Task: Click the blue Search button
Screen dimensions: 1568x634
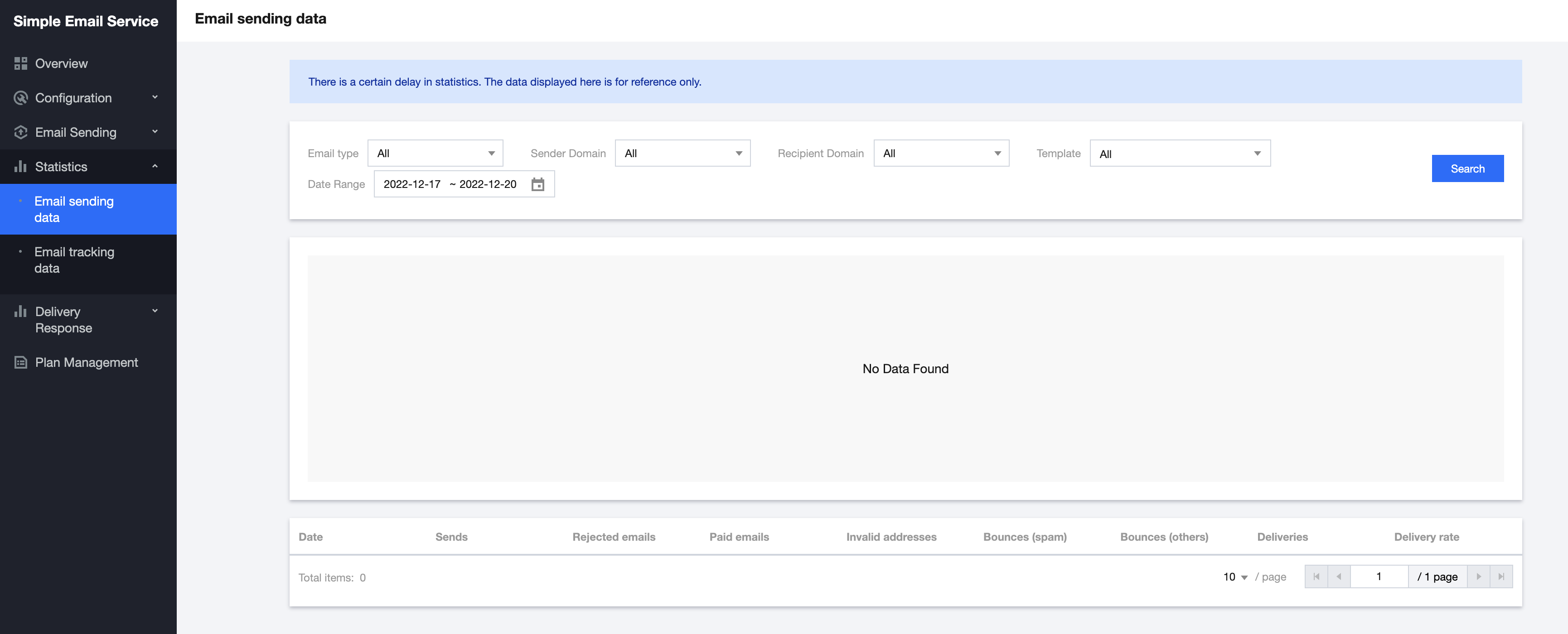Action: [1467, 168]
